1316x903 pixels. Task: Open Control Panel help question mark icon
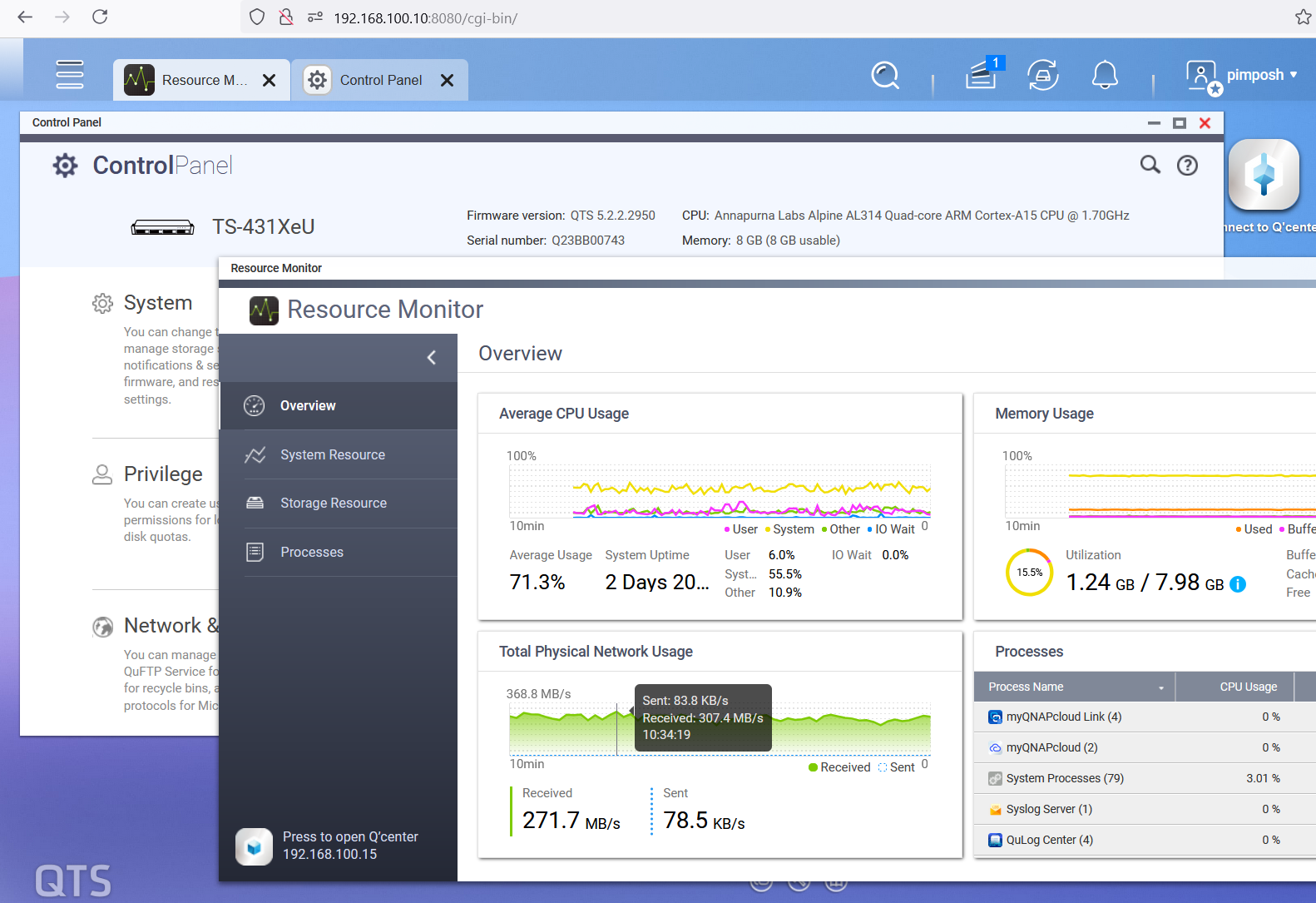pyautogui.click(x=1187, y=165)
